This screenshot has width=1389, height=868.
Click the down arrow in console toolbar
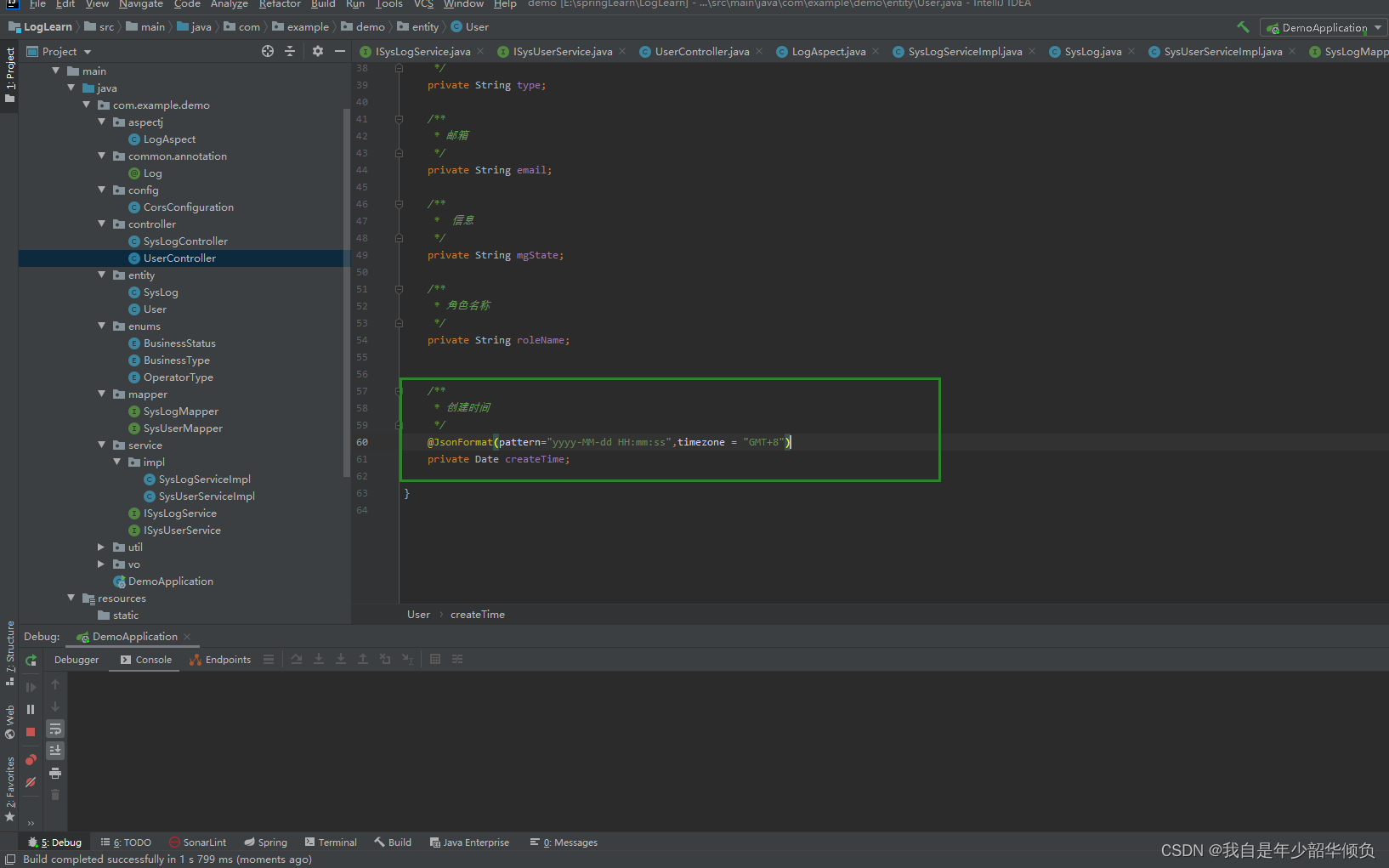click(x=55, y=706)
